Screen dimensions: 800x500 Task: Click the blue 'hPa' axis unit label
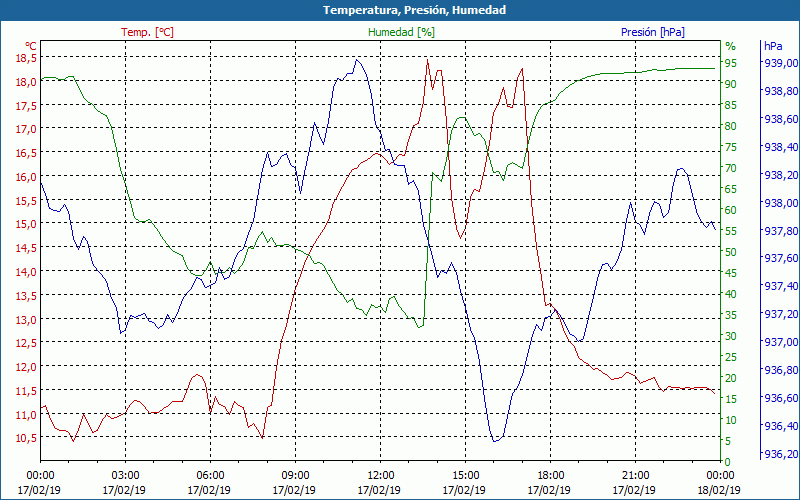(x=773, y=46)
